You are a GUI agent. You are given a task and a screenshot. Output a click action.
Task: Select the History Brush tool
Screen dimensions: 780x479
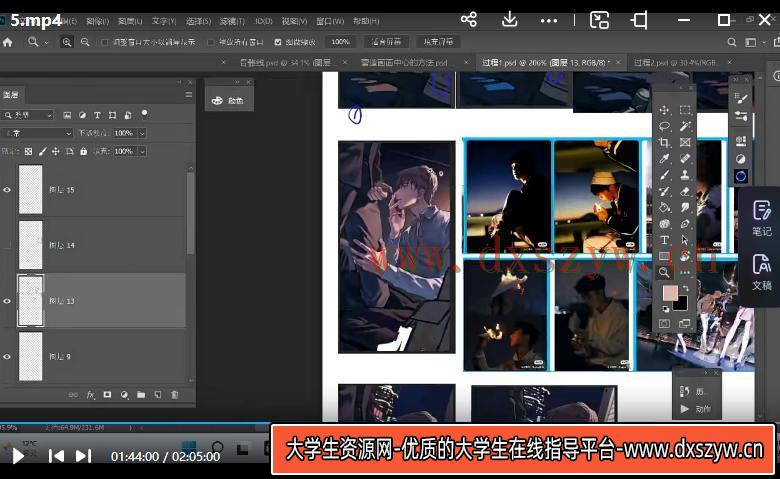(664, 192)
